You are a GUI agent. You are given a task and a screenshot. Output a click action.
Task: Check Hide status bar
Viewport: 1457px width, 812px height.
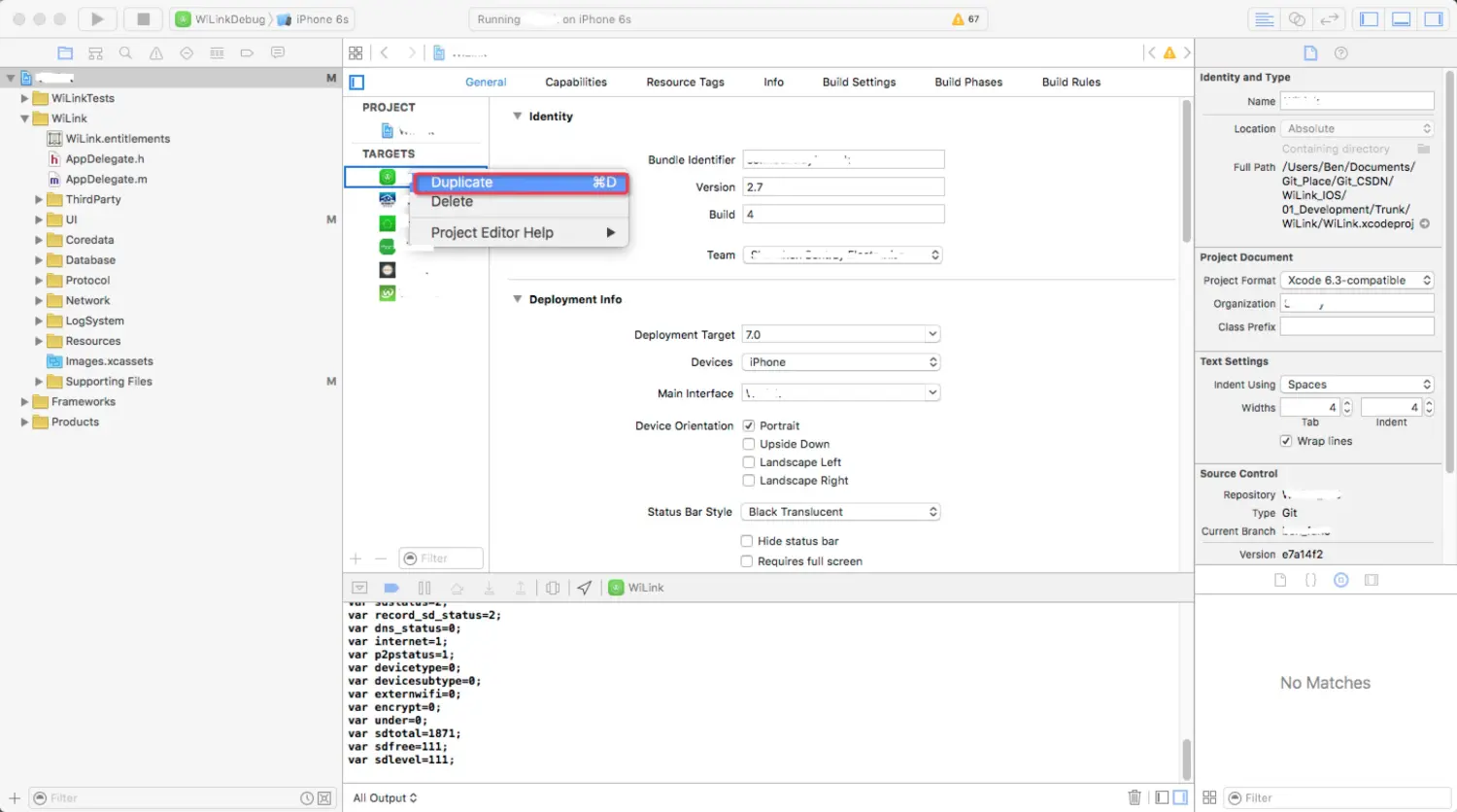[x=747, y=541]
